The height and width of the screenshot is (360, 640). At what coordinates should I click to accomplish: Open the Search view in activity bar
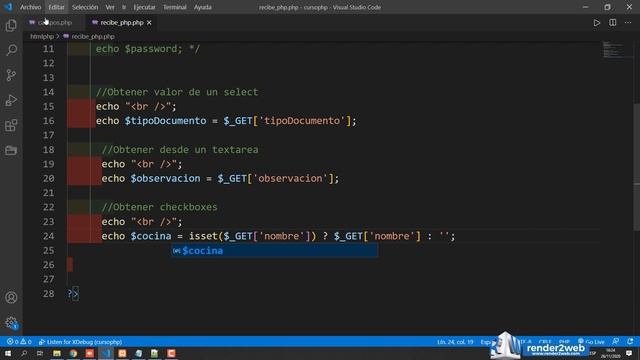11,50
